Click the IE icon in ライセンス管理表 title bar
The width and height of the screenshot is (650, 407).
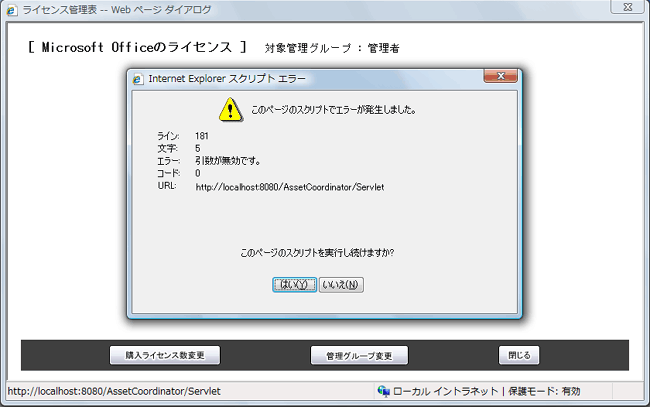pos(11,10)
